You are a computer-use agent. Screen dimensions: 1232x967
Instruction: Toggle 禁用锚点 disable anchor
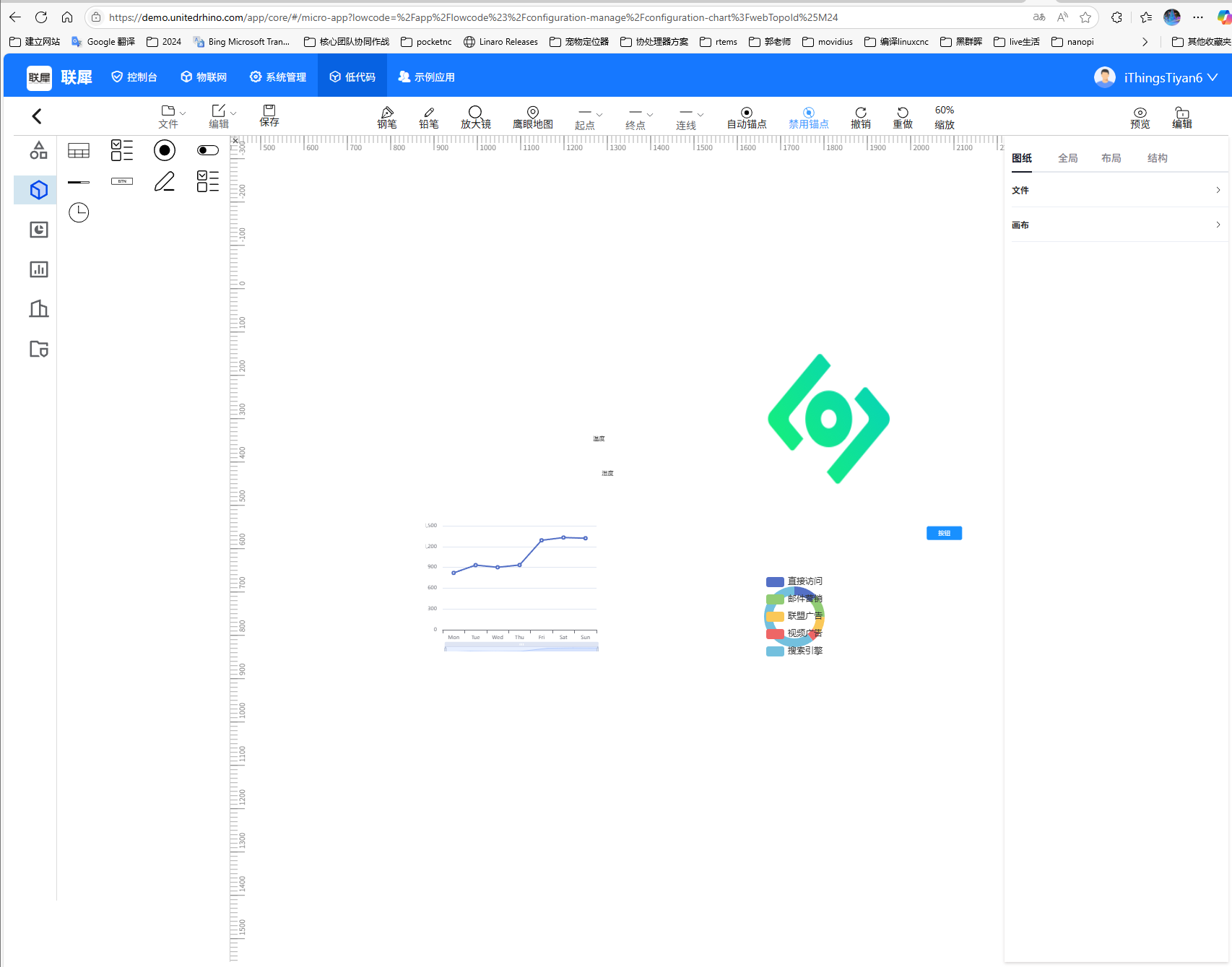click(809, 118)
